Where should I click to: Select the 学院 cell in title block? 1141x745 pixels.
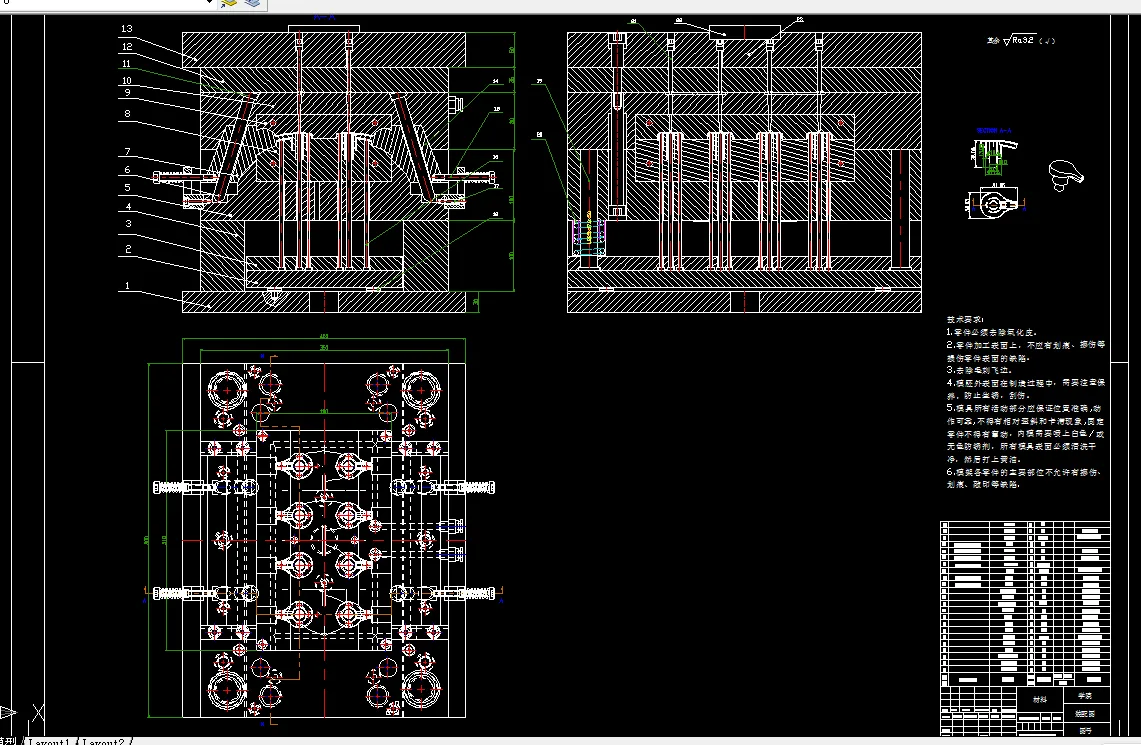coord(1085,696)
